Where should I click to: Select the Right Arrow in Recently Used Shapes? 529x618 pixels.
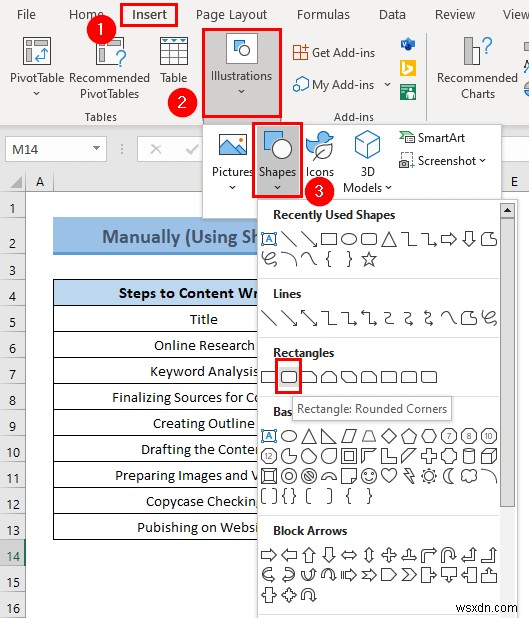[x=449, y=239]
